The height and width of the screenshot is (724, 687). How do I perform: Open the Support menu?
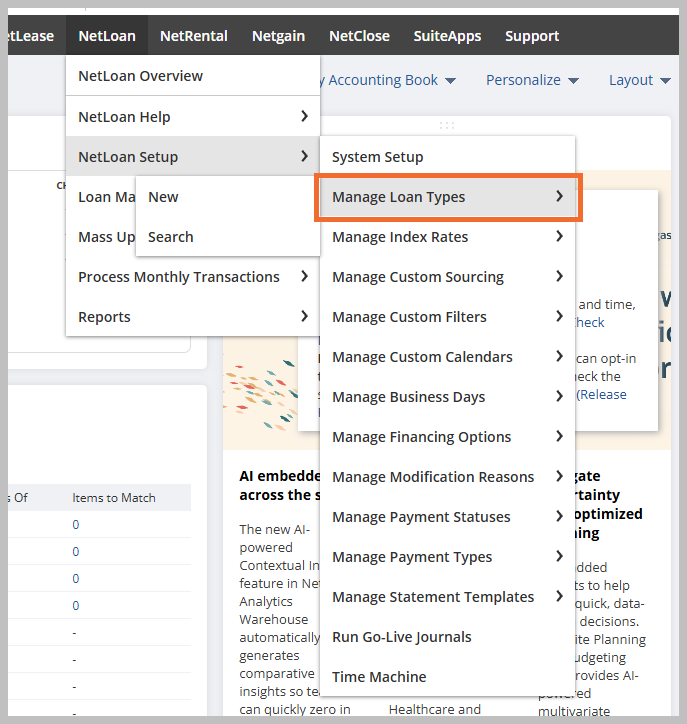[x=532, y=36]
